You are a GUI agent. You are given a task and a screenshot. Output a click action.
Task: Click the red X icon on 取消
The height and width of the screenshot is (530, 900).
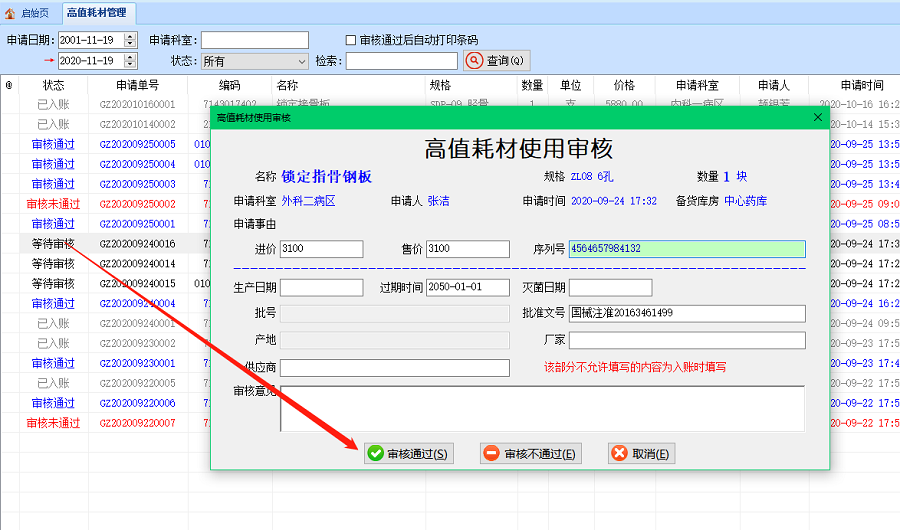(620, 454)
